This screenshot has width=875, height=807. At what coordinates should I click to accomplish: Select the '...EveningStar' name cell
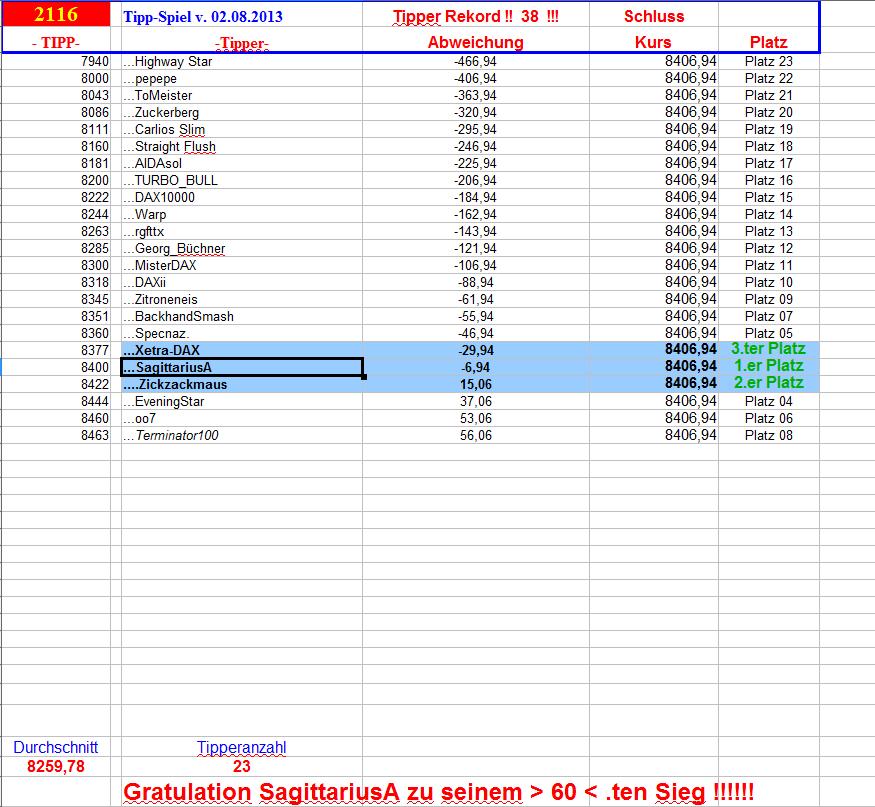[242, 402]
